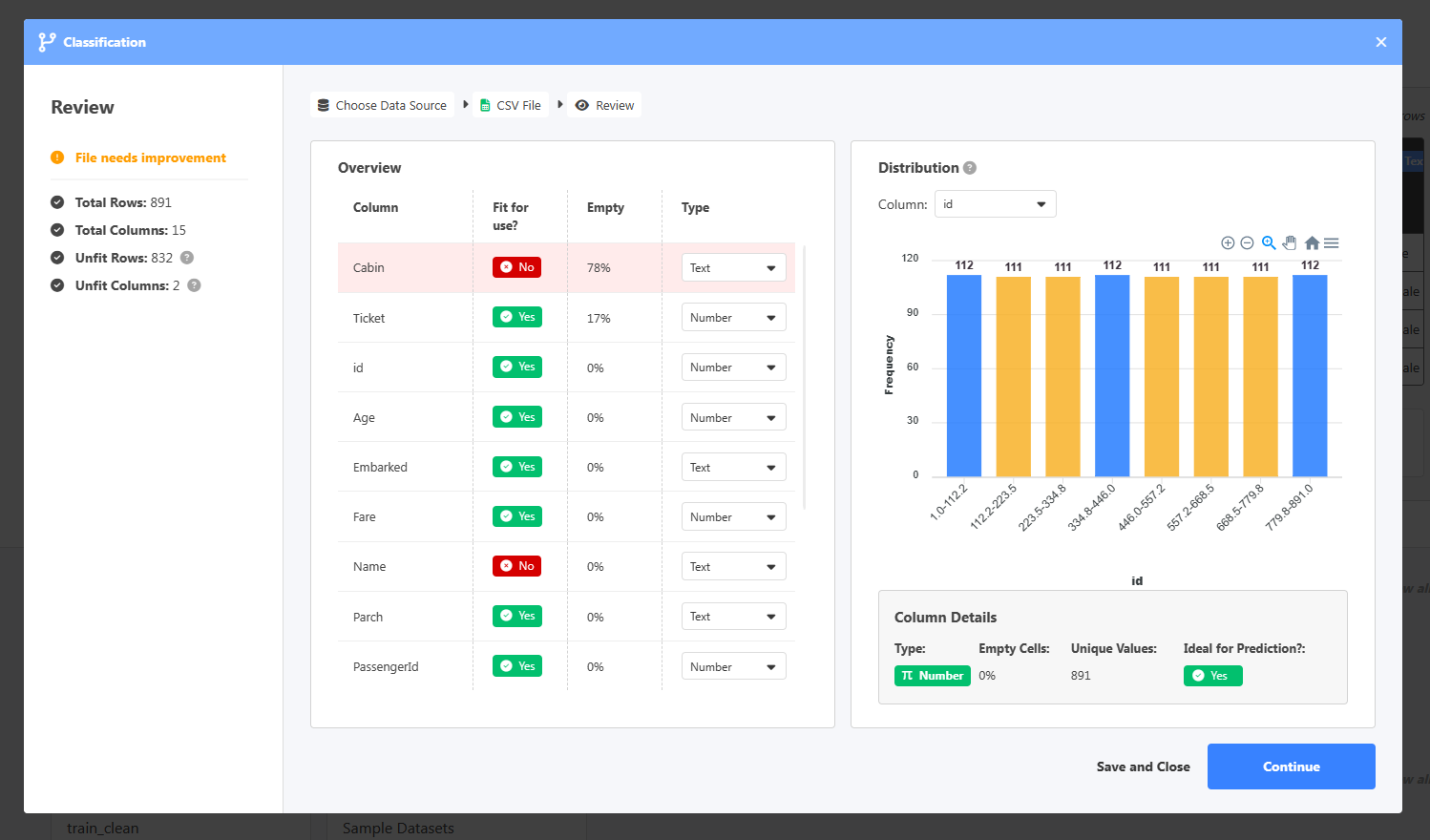Toggle the Ticket 'Yes' fit badge
Viewport: 1430px width, 840px height.
point(516,317)
